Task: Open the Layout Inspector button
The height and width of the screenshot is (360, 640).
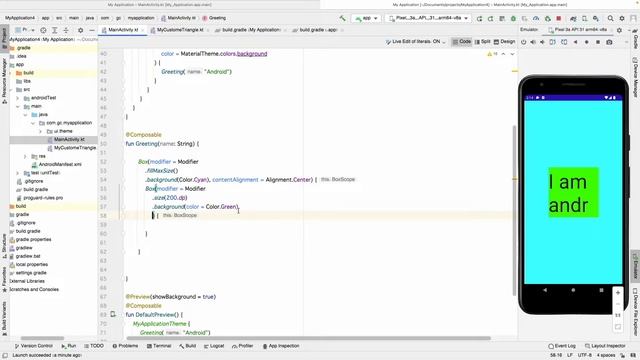Action: click(x=605, y=346)
